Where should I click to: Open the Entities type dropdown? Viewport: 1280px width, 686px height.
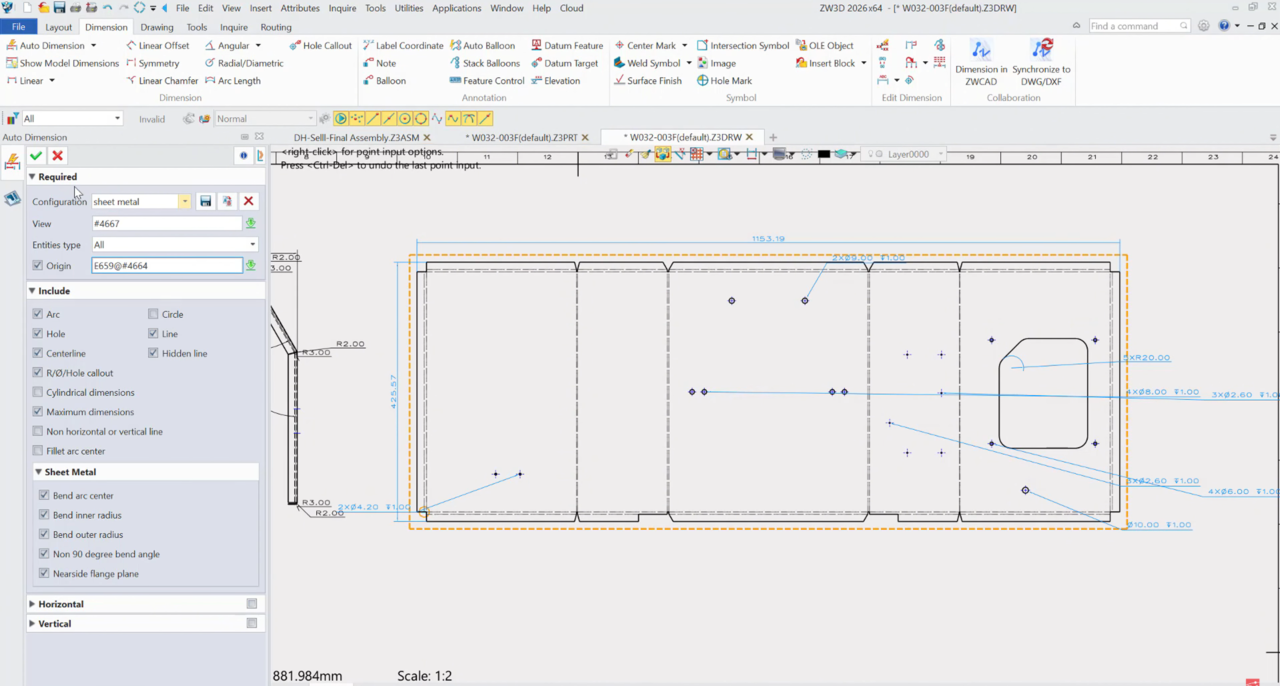(175, 245)
